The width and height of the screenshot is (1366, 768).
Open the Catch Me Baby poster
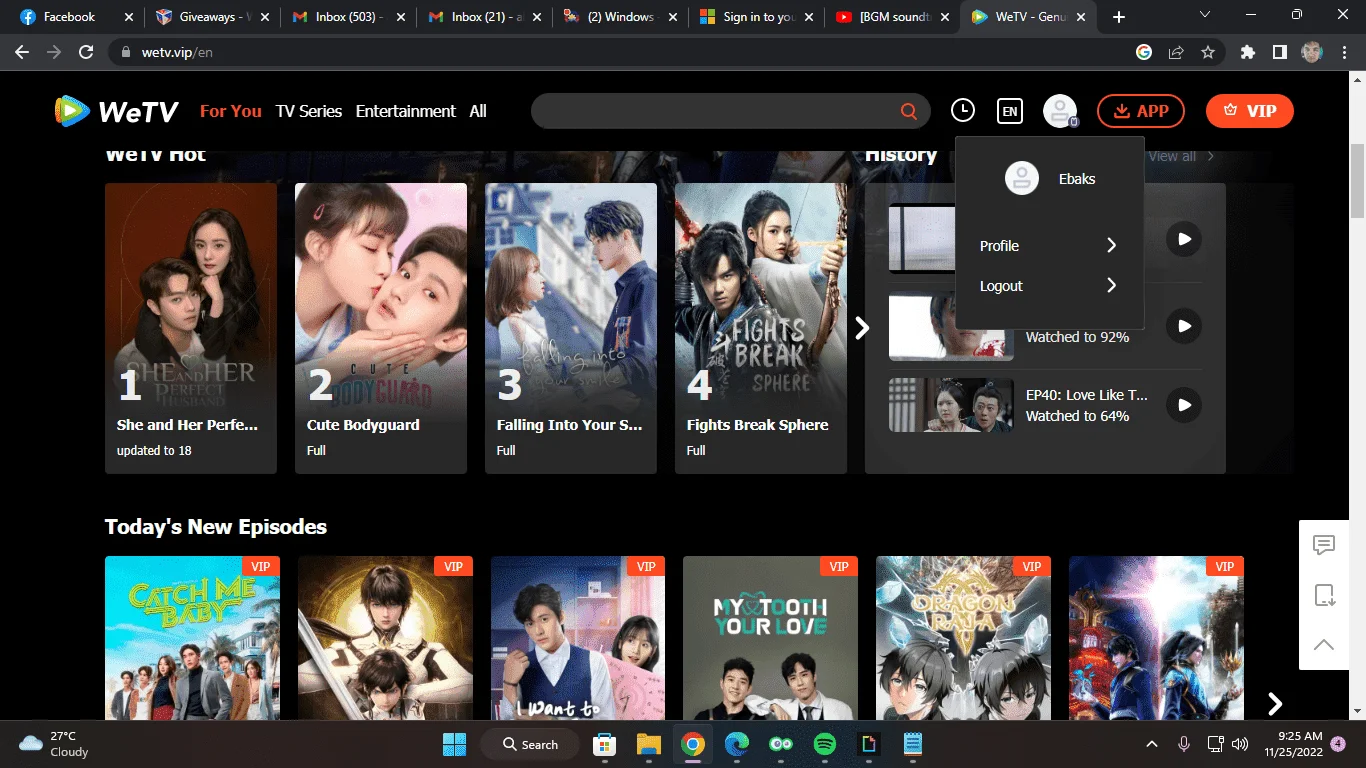pyautogui.click(x=192, y=638)
